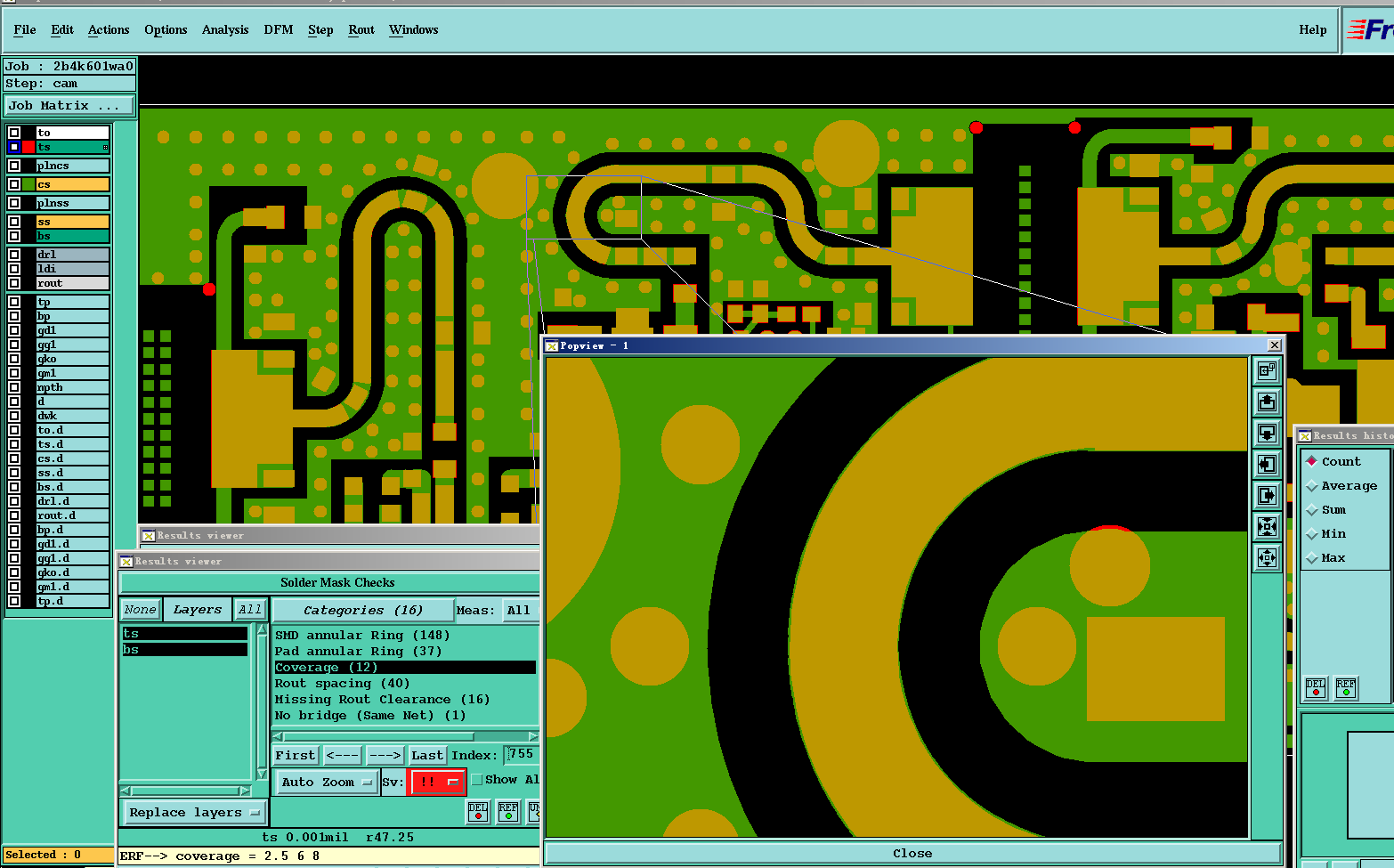Viewport: 1394px width, 868px height.
Task: Select the Max radio option
Action: click(x=1311, y=557)
